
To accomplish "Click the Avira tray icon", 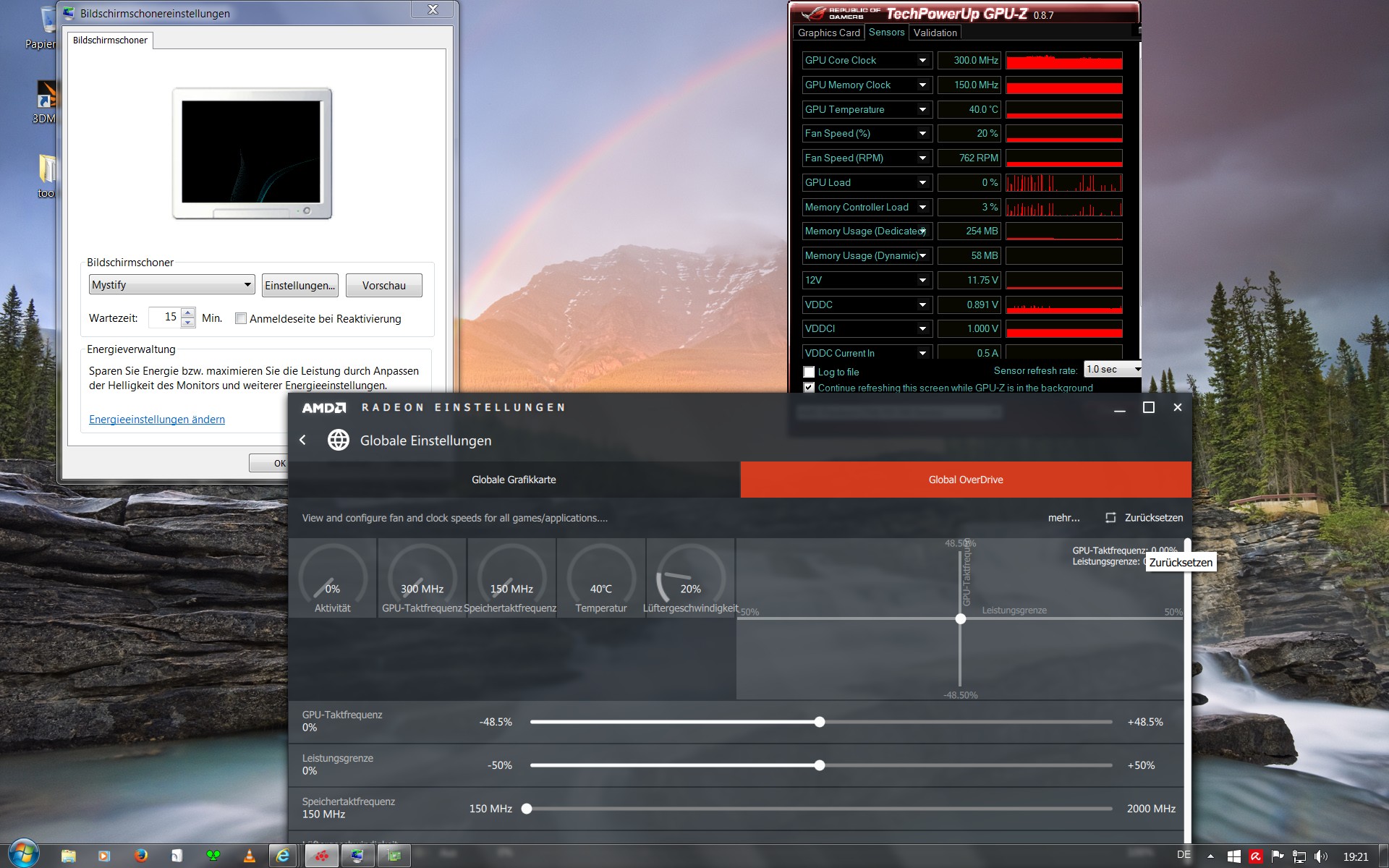I will pos(1255,856).
